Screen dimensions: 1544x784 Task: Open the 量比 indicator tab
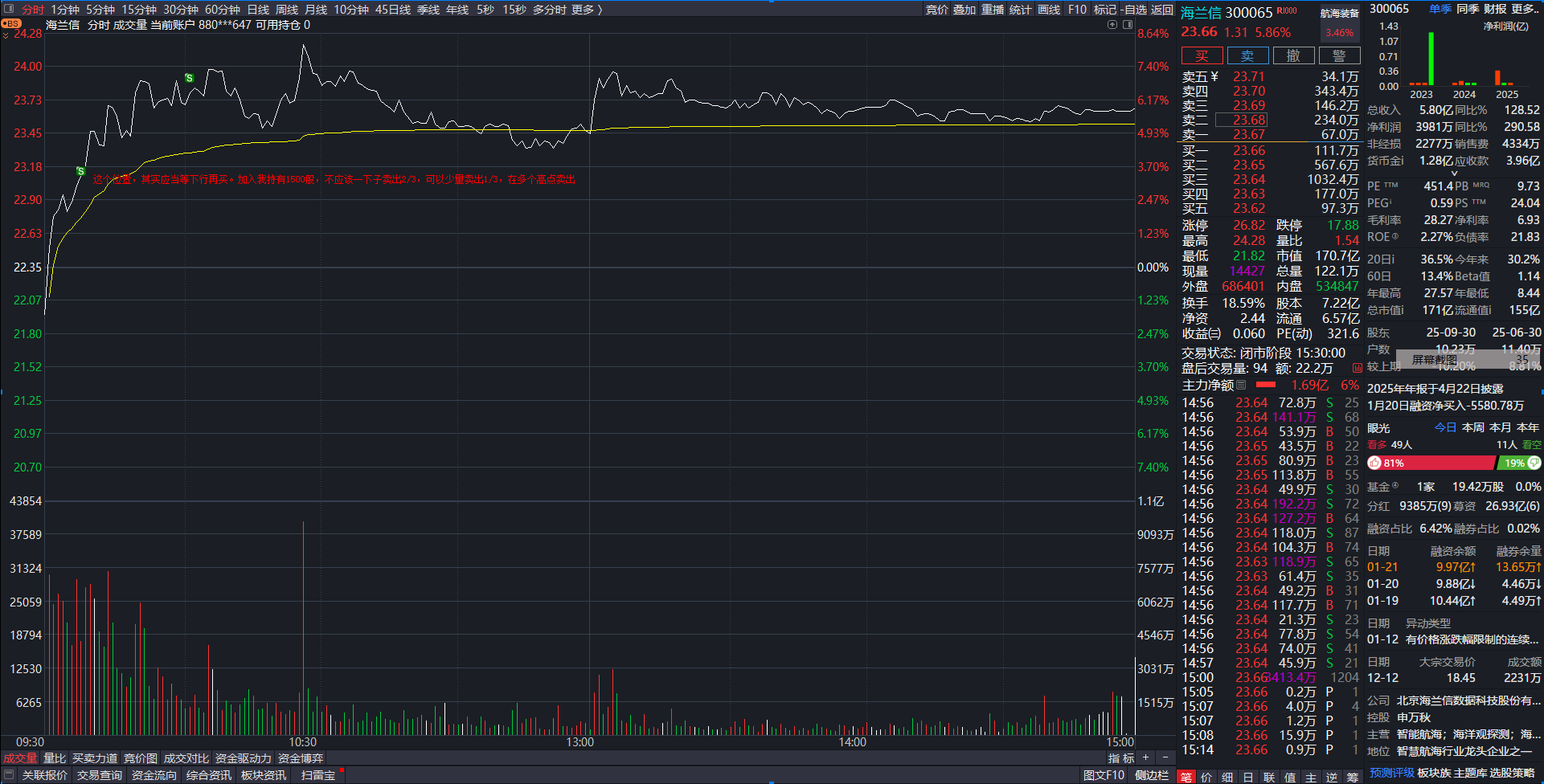coord(55,758)
